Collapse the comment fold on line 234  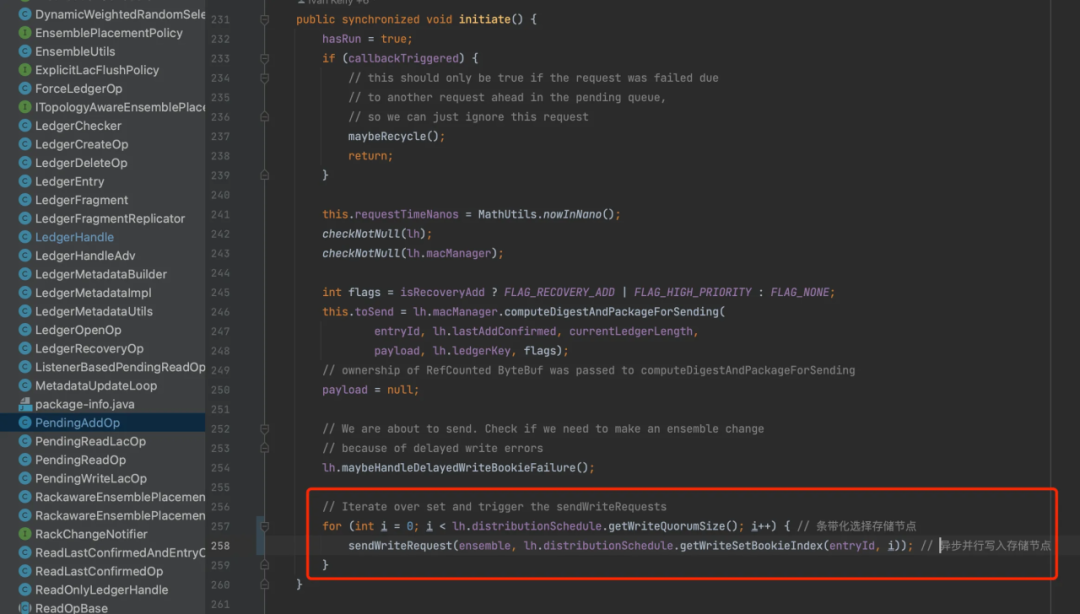click(264, 78)
